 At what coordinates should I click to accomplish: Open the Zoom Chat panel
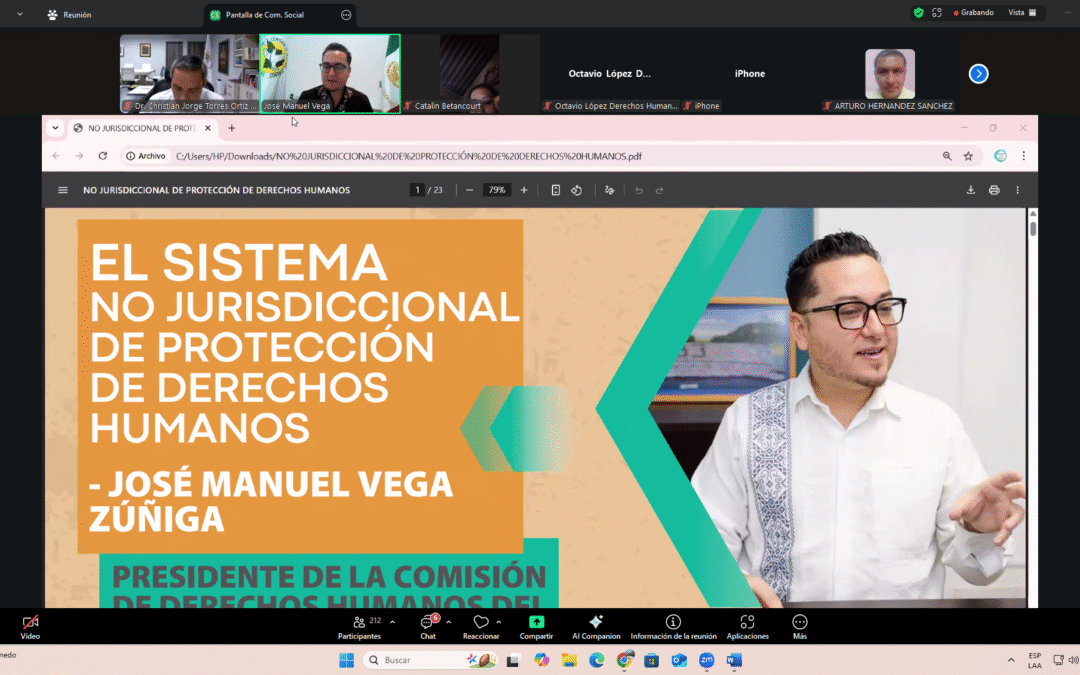point(428,626)
